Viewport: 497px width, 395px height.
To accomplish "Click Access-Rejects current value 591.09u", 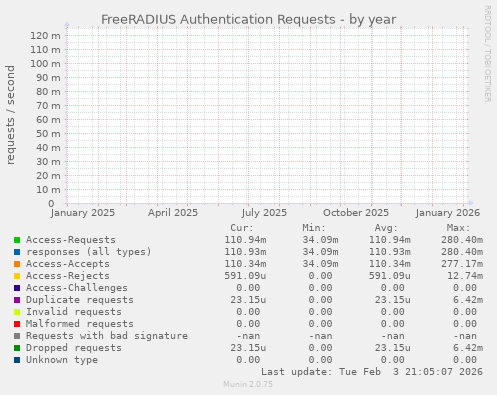I will [x=245, y=276].
